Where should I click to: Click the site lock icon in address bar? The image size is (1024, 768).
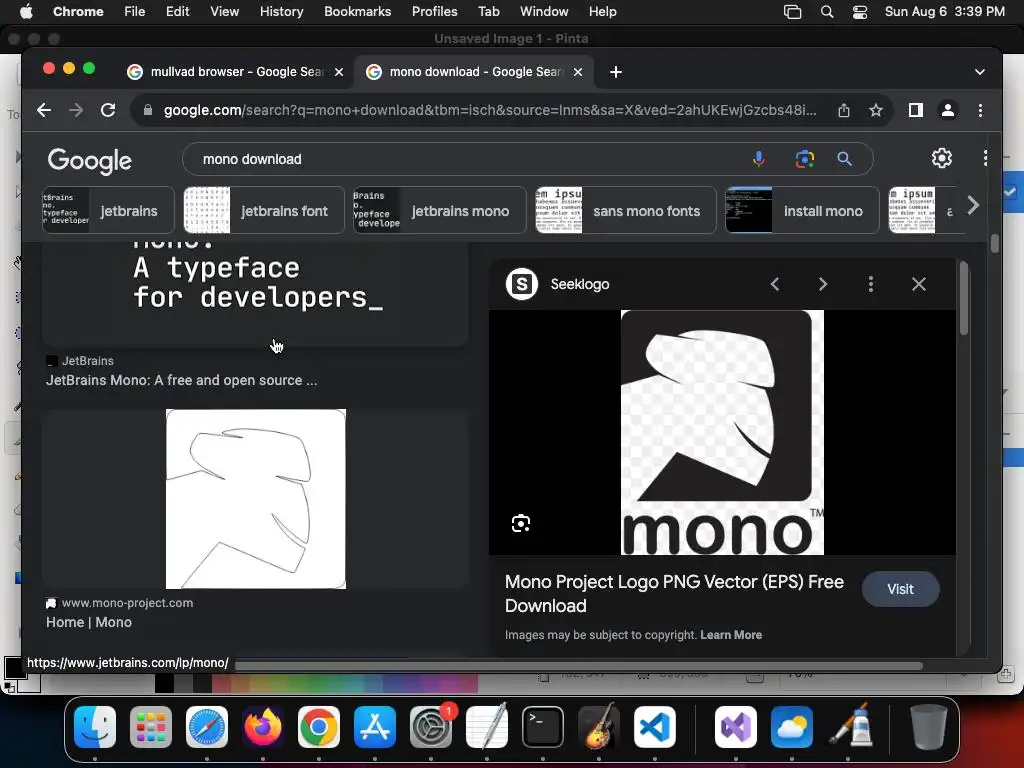148,110
